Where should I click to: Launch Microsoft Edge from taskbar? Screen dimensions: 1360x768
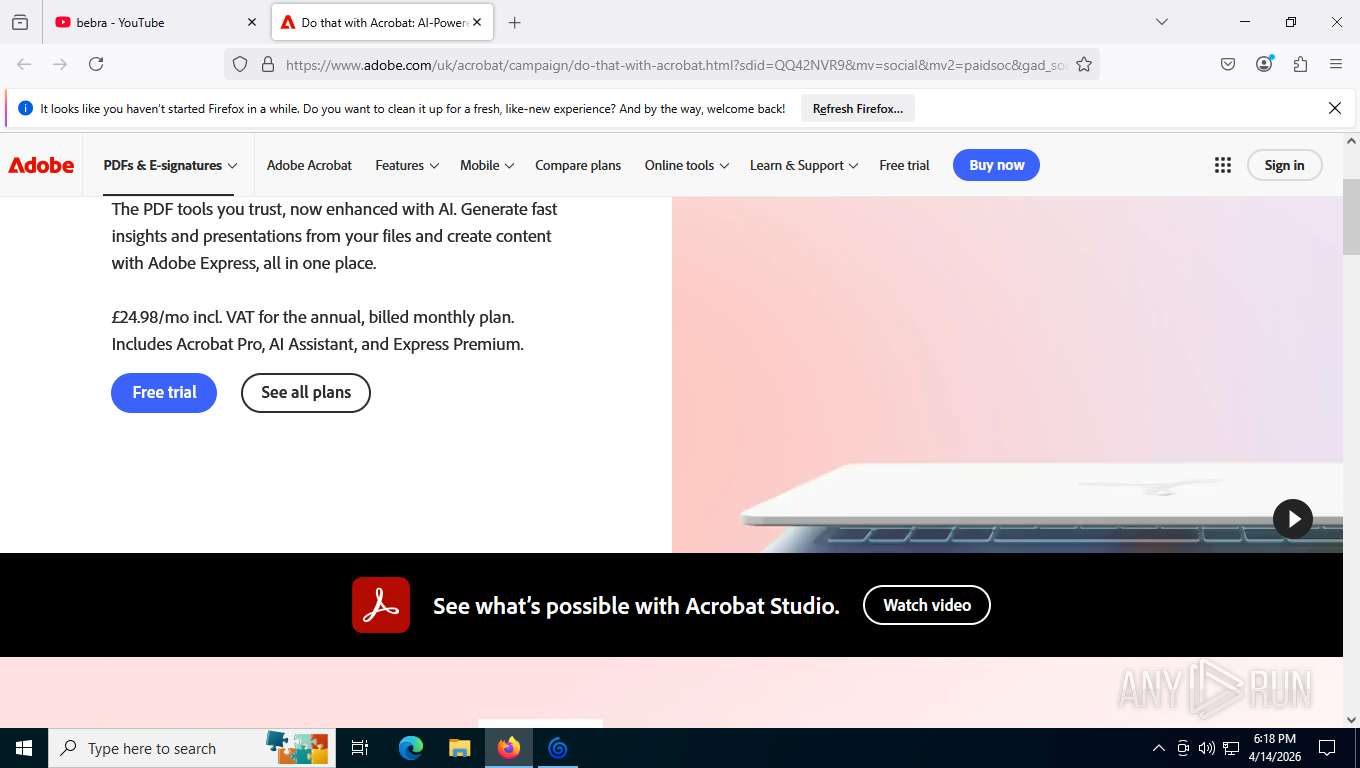[411, 748]
